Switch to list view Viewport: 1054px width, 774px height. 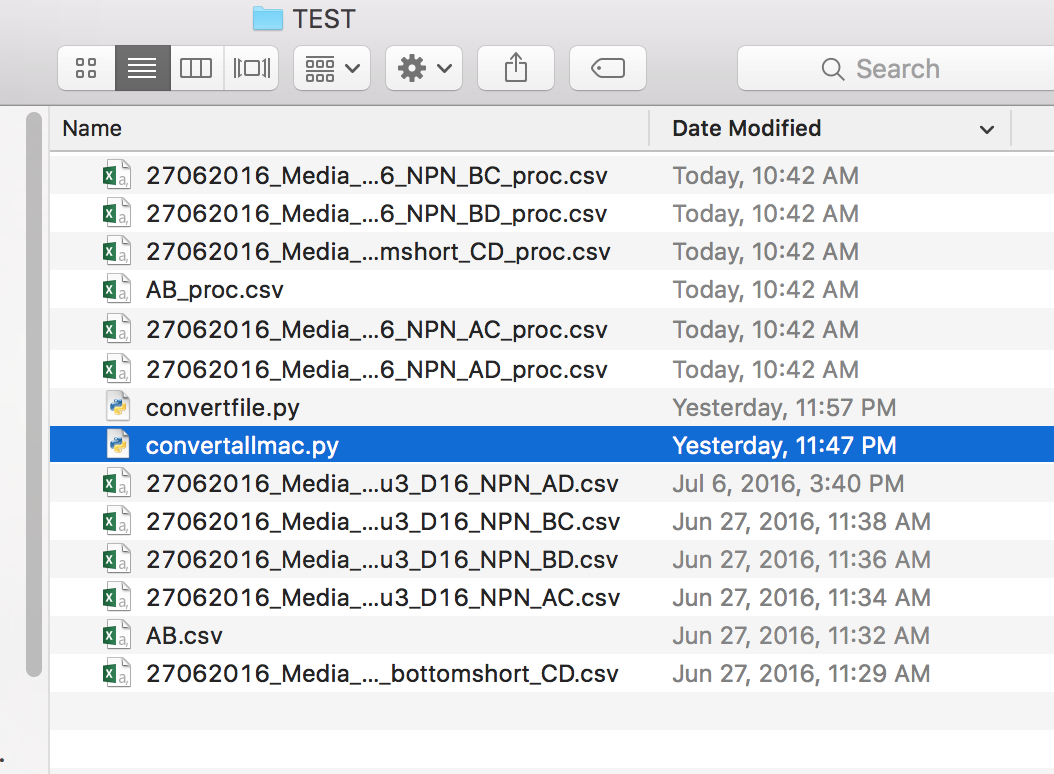coord(142,69)
